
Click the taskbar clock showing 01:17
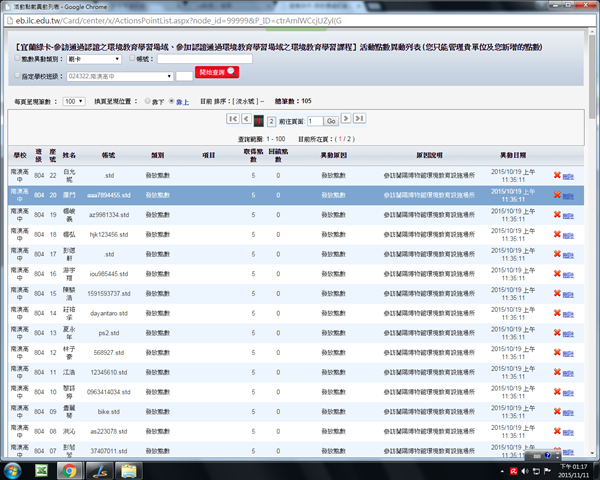pyautogui.click(x=573, y=471)
